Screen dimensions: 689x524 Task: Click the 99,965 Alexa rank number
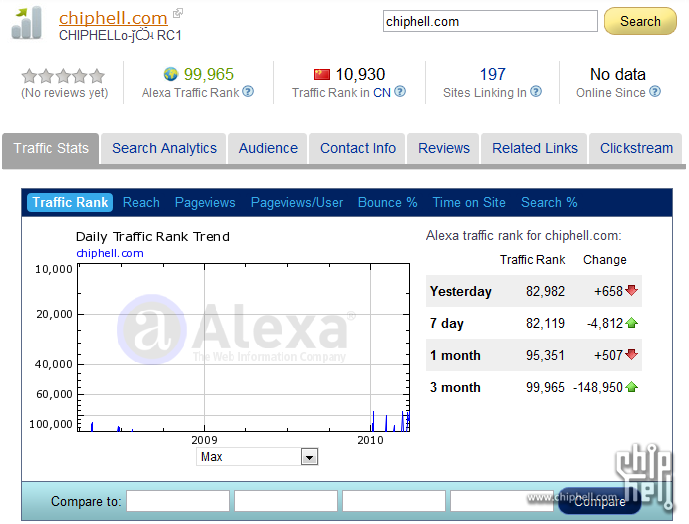(x=209, y=74)
